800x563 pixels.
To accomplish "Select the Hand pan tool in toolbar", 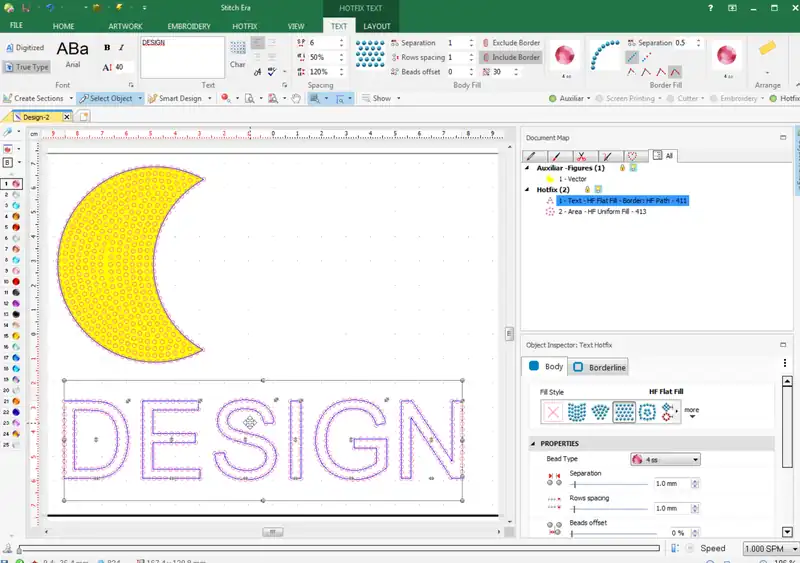I will tap(297, 99).
